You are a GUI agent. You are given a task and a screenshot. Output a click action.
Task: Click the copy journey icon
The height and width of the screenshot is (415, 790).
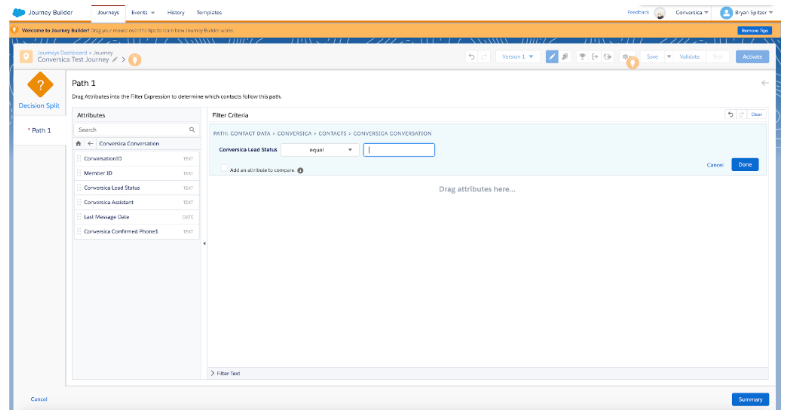[565, 57]
